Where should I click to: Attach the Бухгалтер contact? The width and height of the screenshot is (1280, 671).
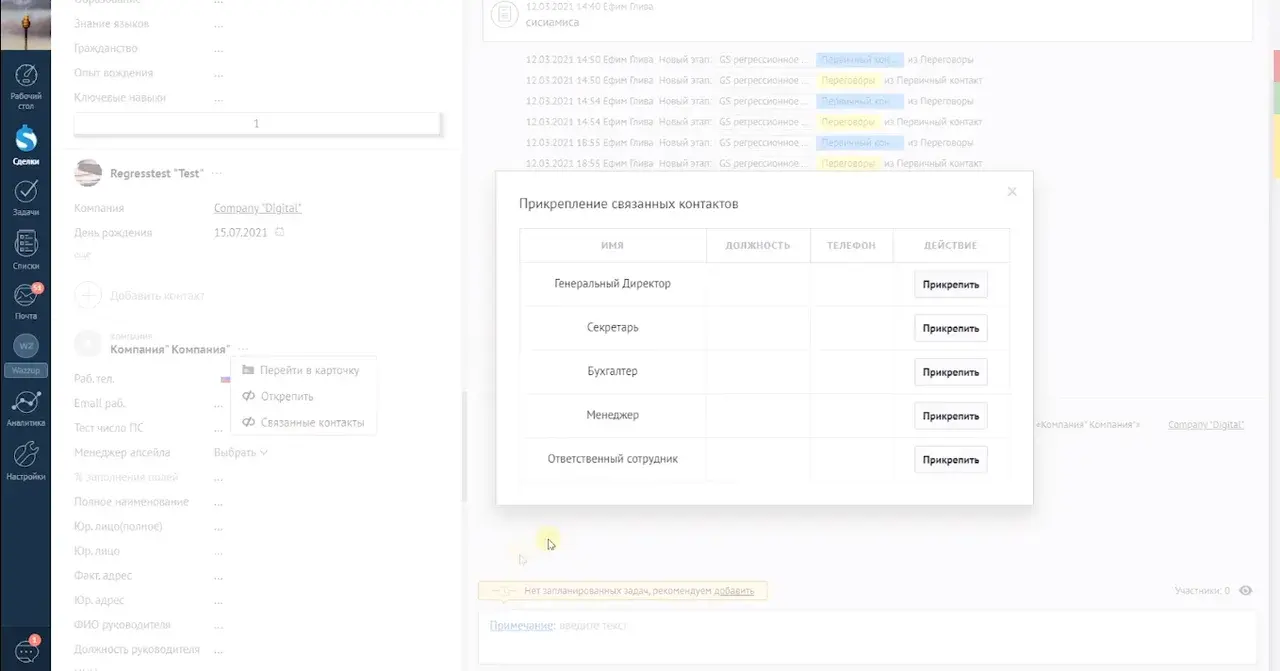(951, 372)
